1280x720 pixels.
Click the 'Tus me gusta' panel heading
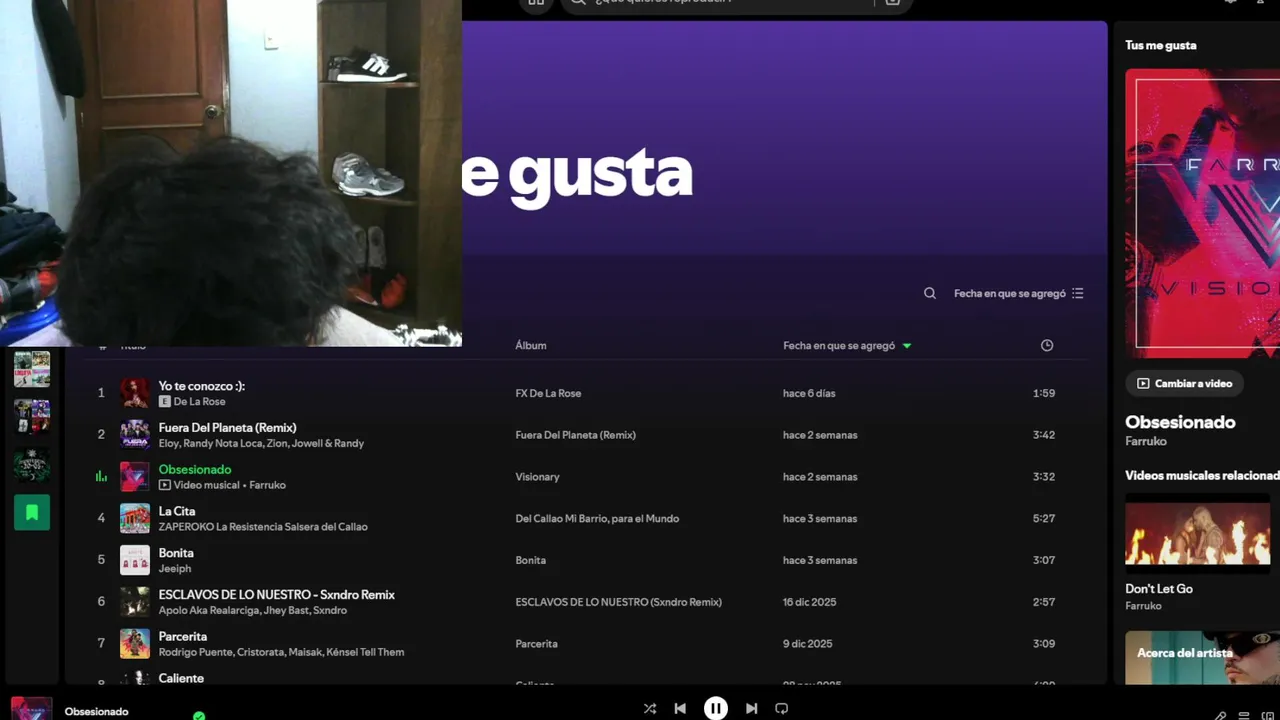[1161, 45]
